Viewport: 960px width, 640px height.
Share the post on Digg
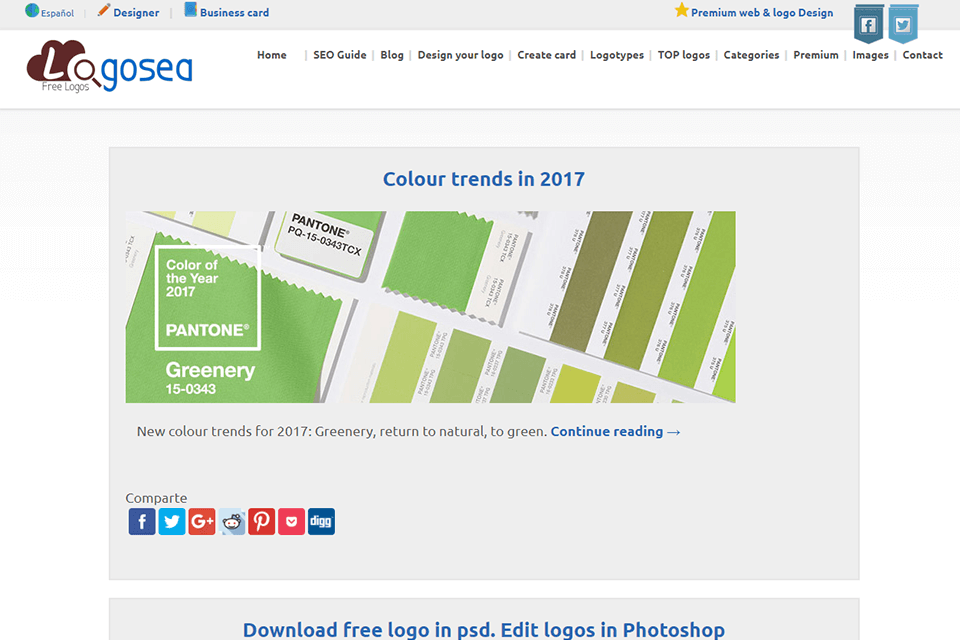(x=321, y=522)
